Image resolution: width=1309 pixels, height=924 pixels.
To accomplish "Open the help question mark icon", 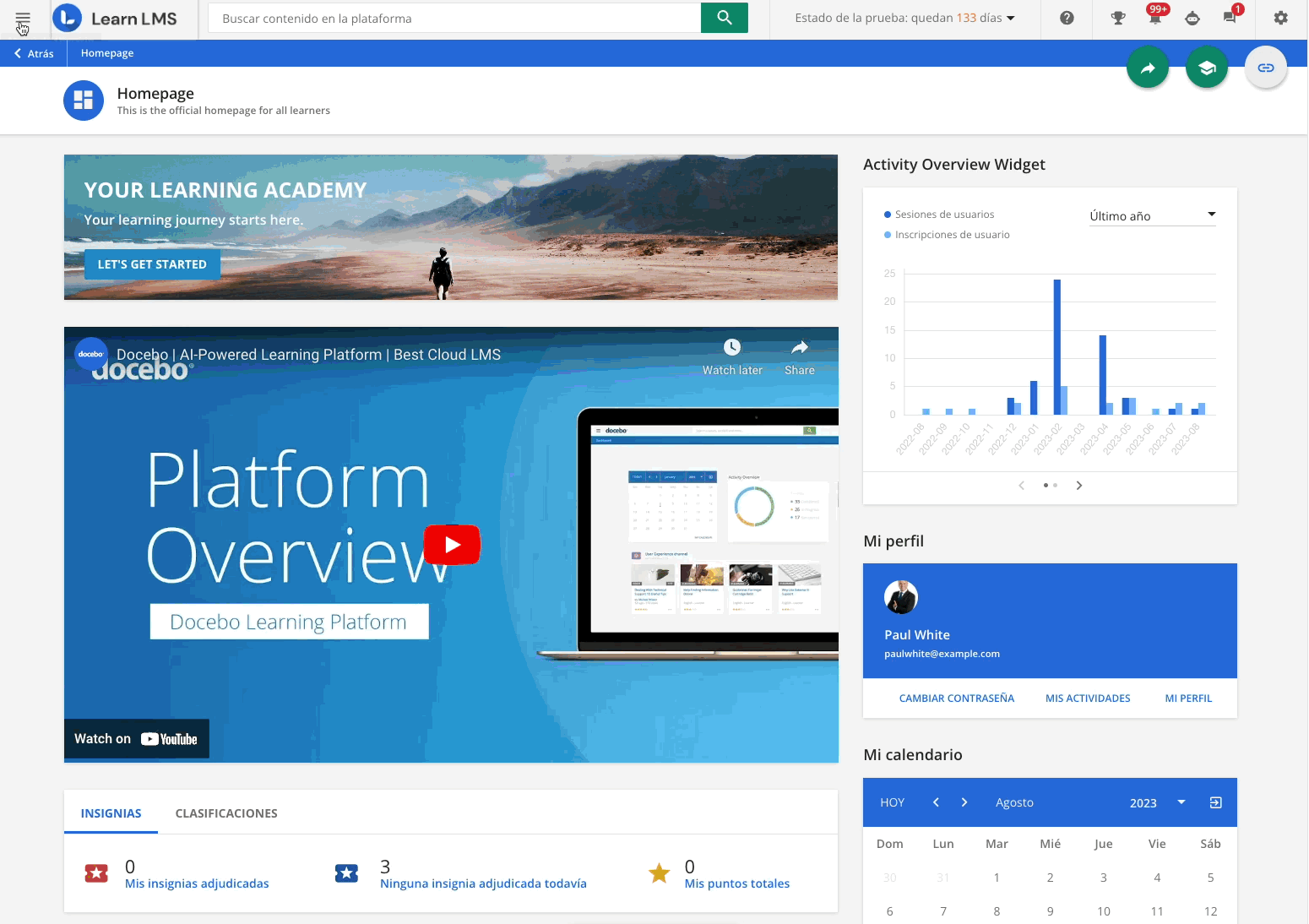I will [x=1067, y=18].
